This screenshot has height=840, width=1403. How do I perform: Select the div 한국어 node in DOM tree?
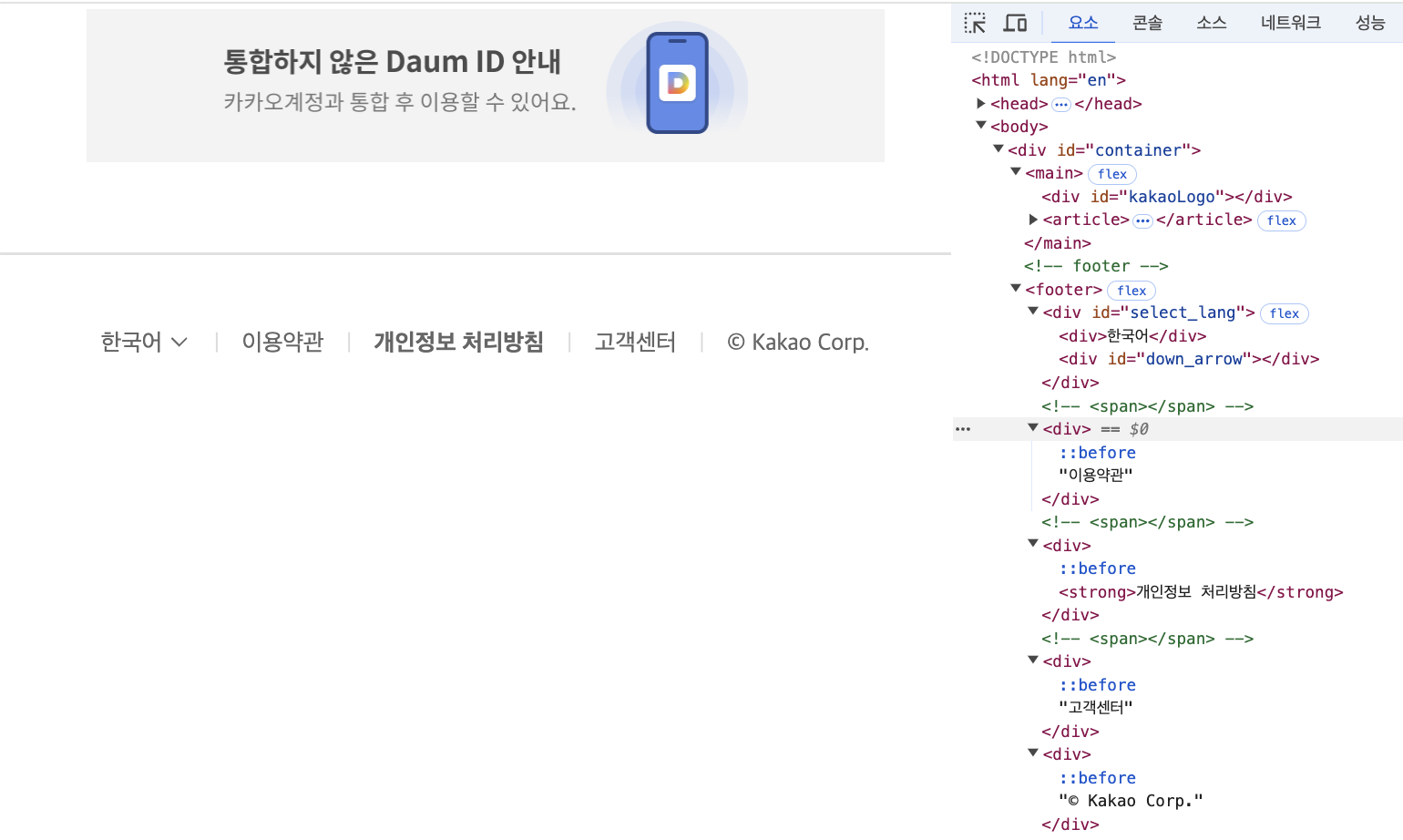coord(1132,336)
